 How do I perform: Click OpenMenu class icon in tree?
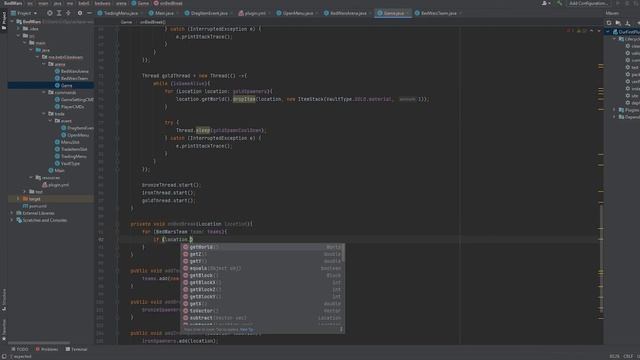(64, 135)
